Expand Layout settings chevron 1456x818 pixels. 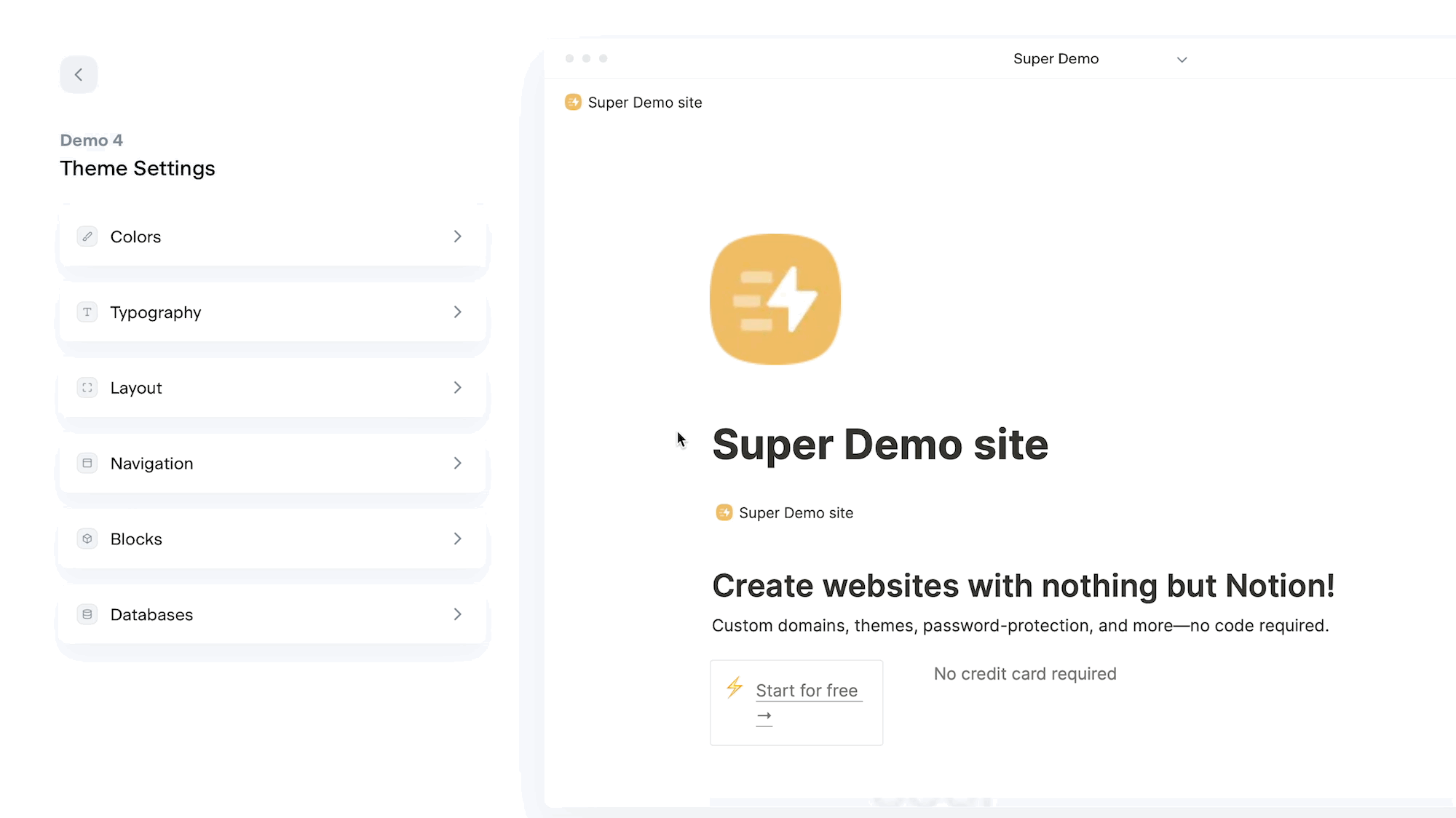pyautogui.click(x=457, y=388)
